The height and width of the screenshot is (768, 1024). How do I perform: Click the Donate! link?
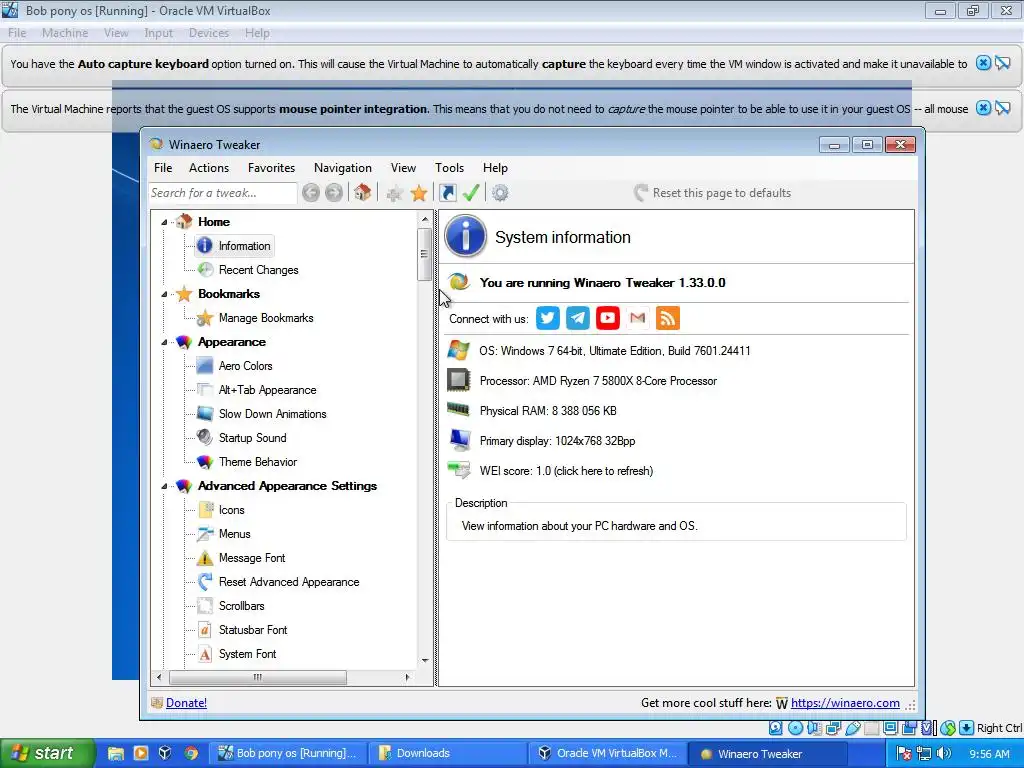(186, 703)
